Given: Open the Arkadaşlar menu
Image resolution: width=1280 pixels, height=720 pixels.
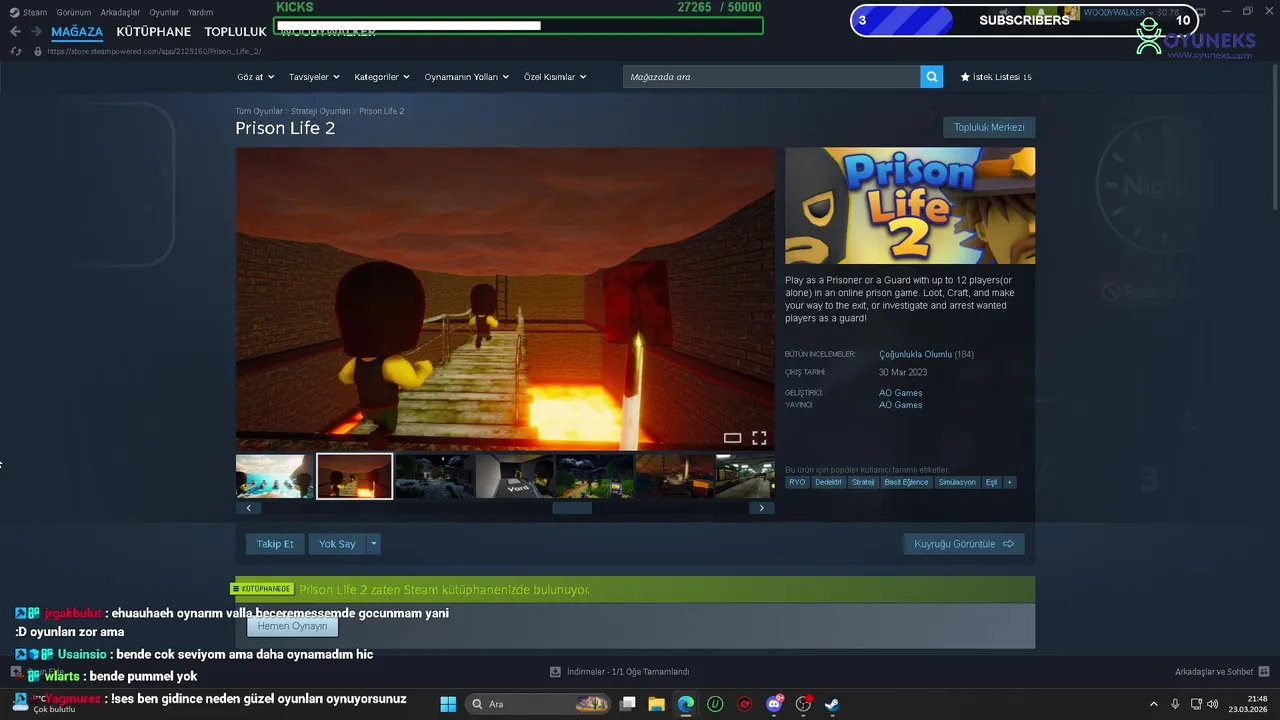Looking at the screenshot, I should tap(120, 12).
